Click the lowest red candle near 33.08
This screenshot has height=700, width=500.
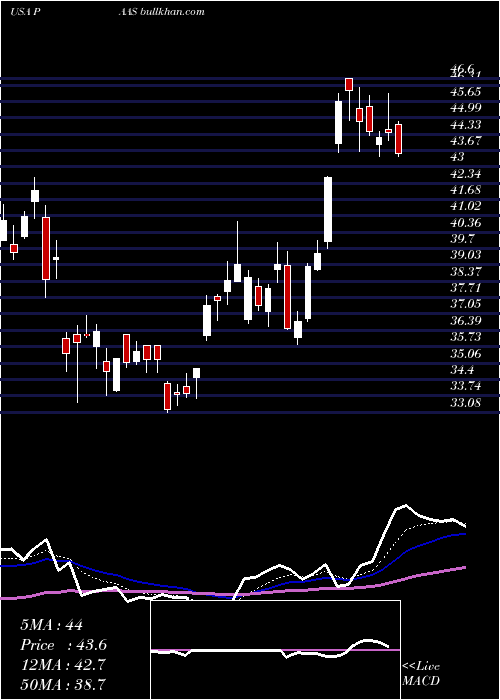(167, 396)
